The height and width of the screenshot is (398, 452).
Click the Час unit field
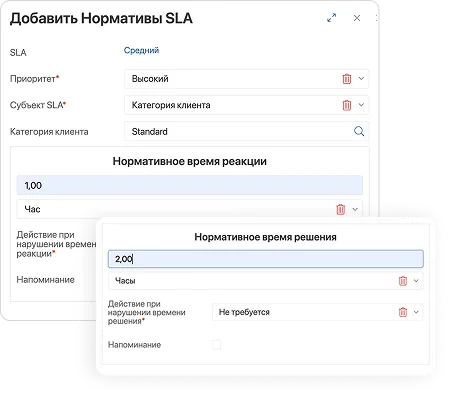point(190,209)
